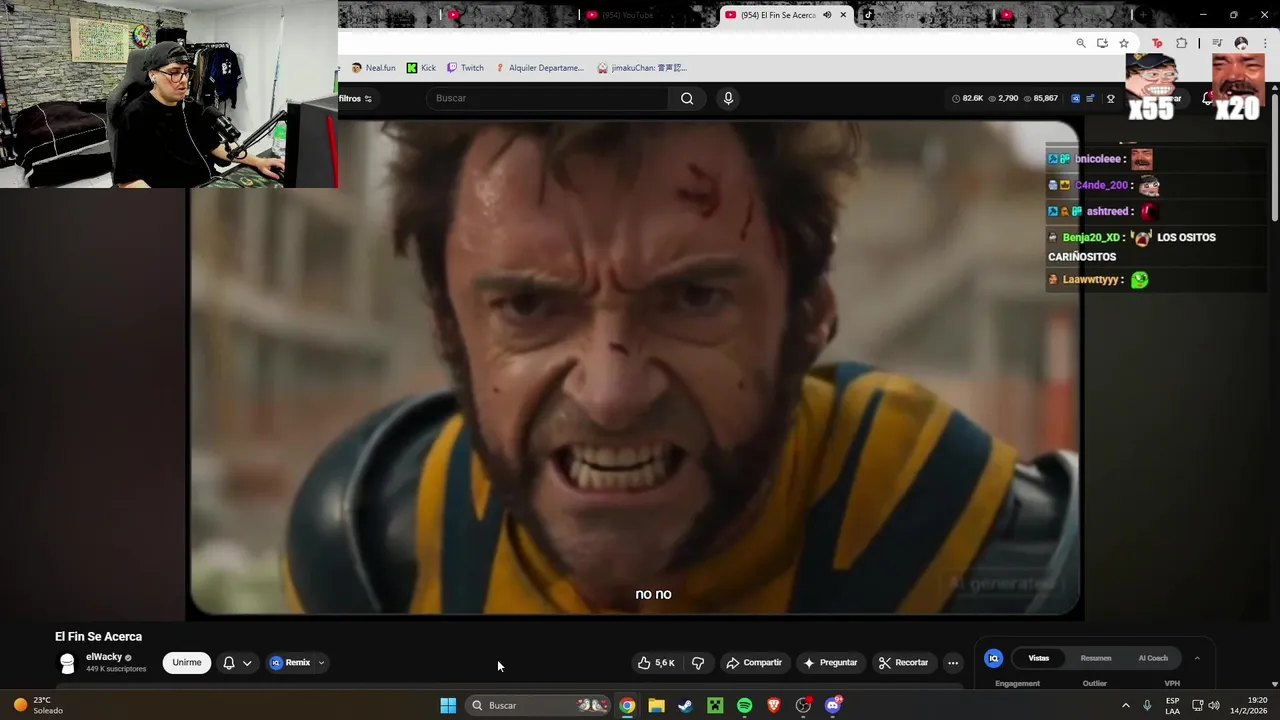Switch to the AI Coach tab

1153,658
